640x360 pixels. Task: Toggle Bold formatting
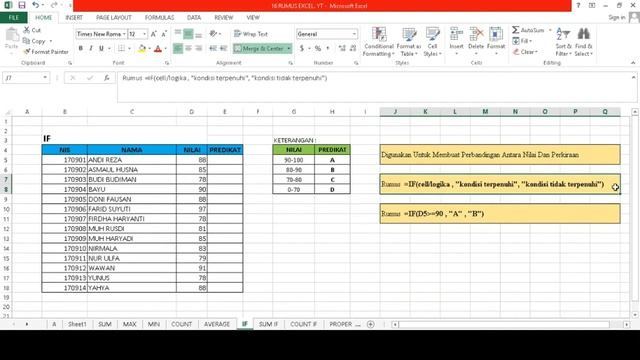pos(80,49)
